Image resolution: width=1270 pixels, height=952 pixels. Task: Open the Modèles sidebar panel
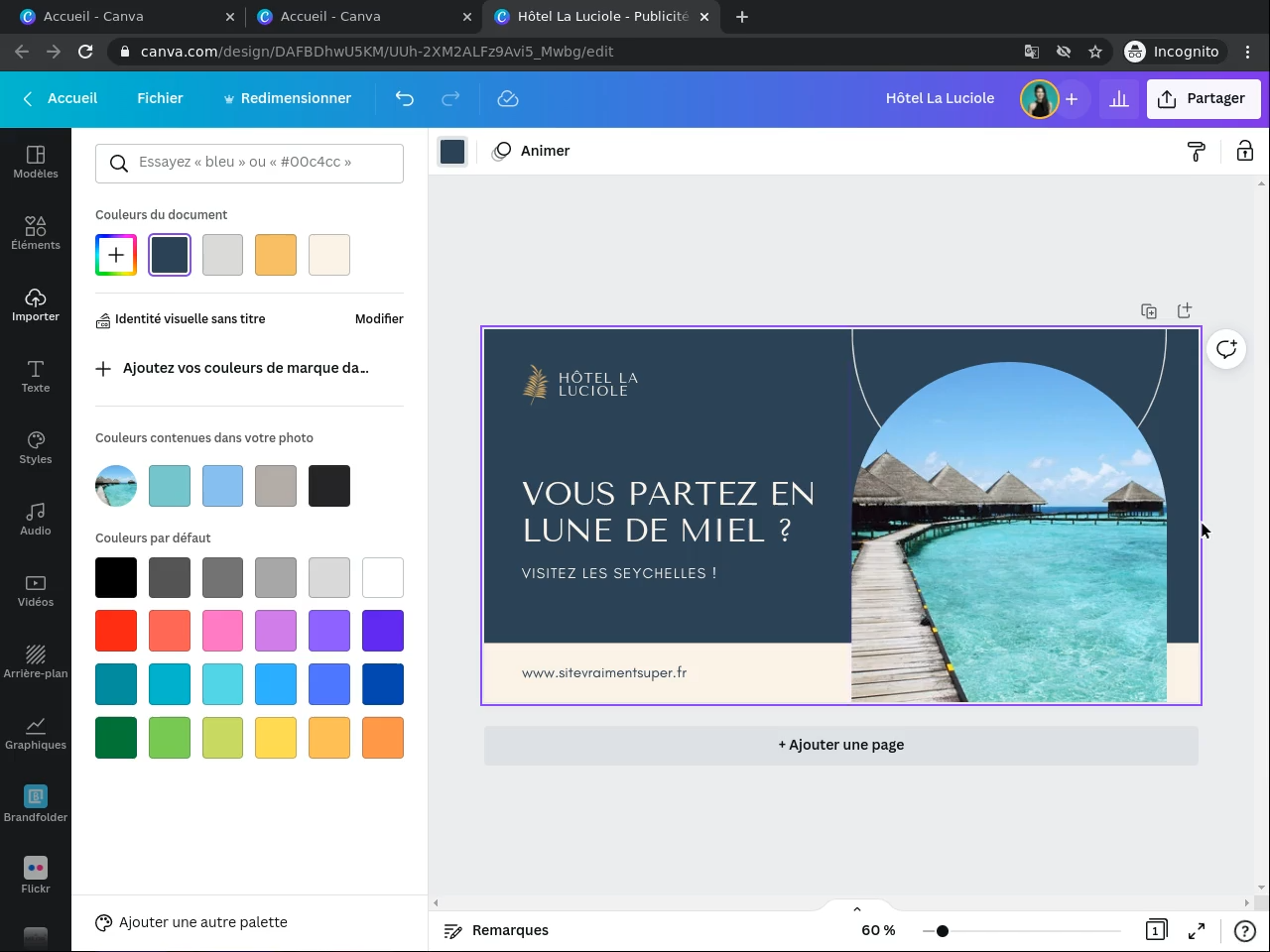[36, 163]
